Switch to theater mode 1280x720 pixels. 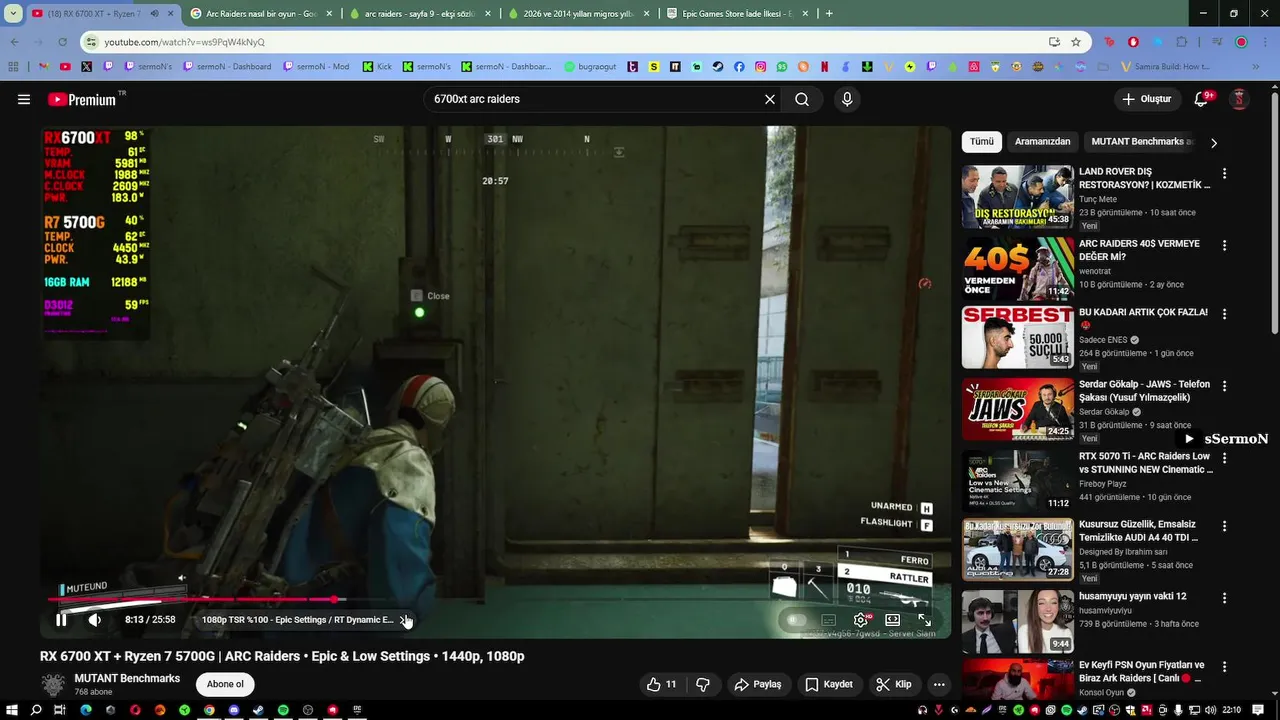click(893, 620)
